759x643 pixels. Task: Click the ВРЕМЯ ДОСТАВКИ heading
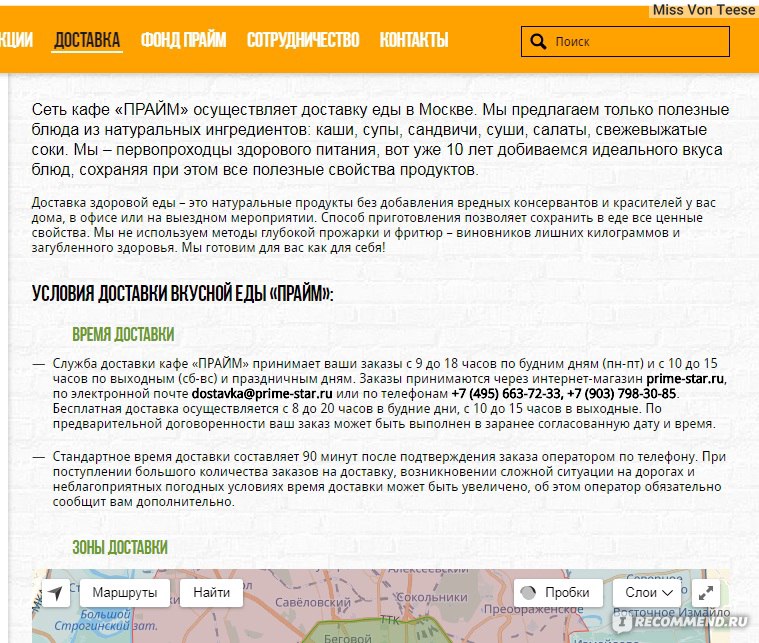tap(123, 335)
